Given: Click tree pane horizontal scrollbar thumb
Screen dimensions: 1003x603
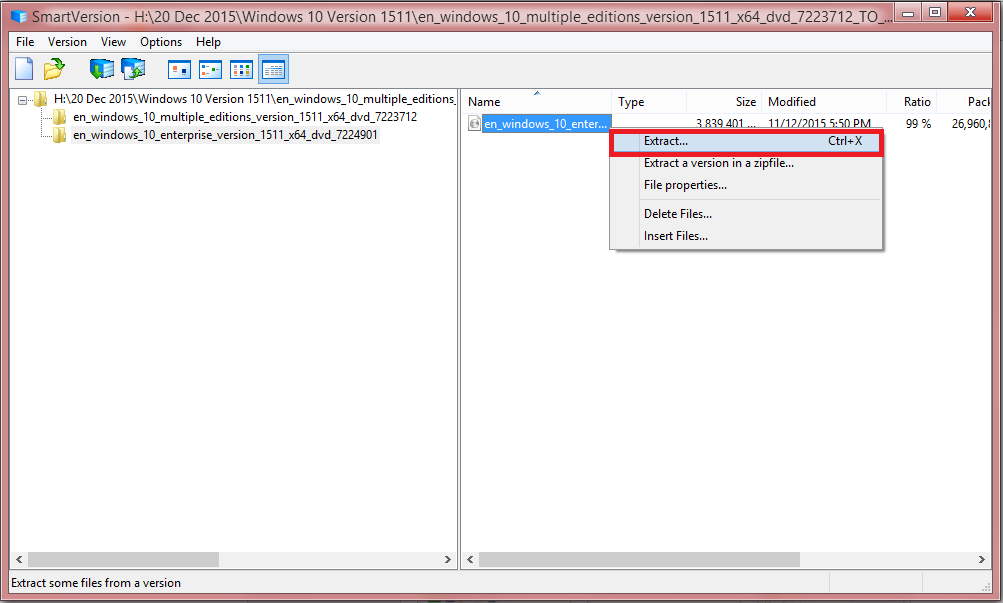Looking at the screenshot, I should coord(123,560).
